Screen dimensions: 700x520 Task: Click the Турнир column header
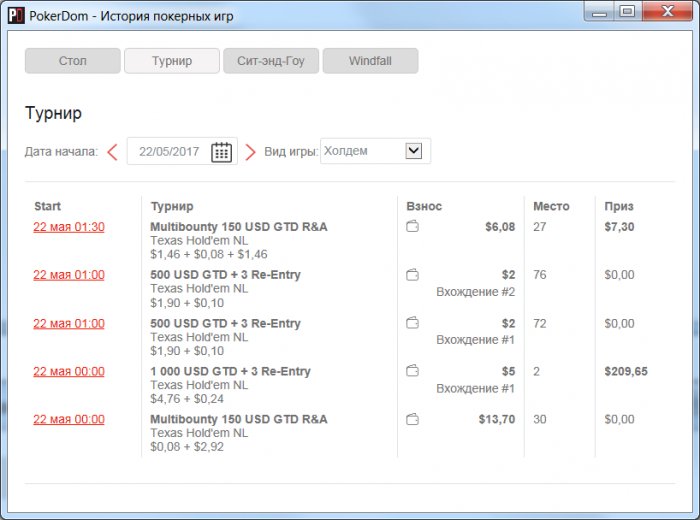(172, 206)
